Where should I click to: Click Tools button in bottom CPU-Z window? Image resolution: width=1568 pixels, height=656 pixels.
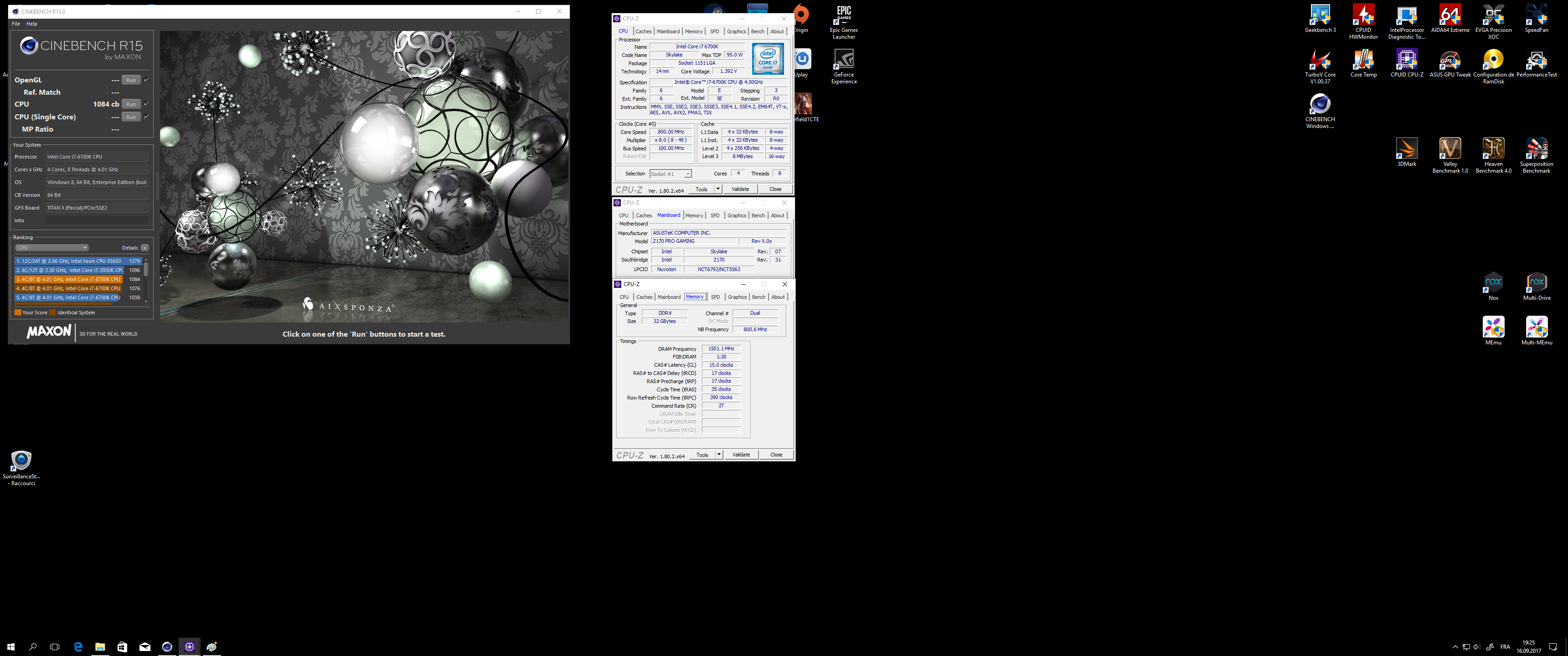(x=702, y=455)
